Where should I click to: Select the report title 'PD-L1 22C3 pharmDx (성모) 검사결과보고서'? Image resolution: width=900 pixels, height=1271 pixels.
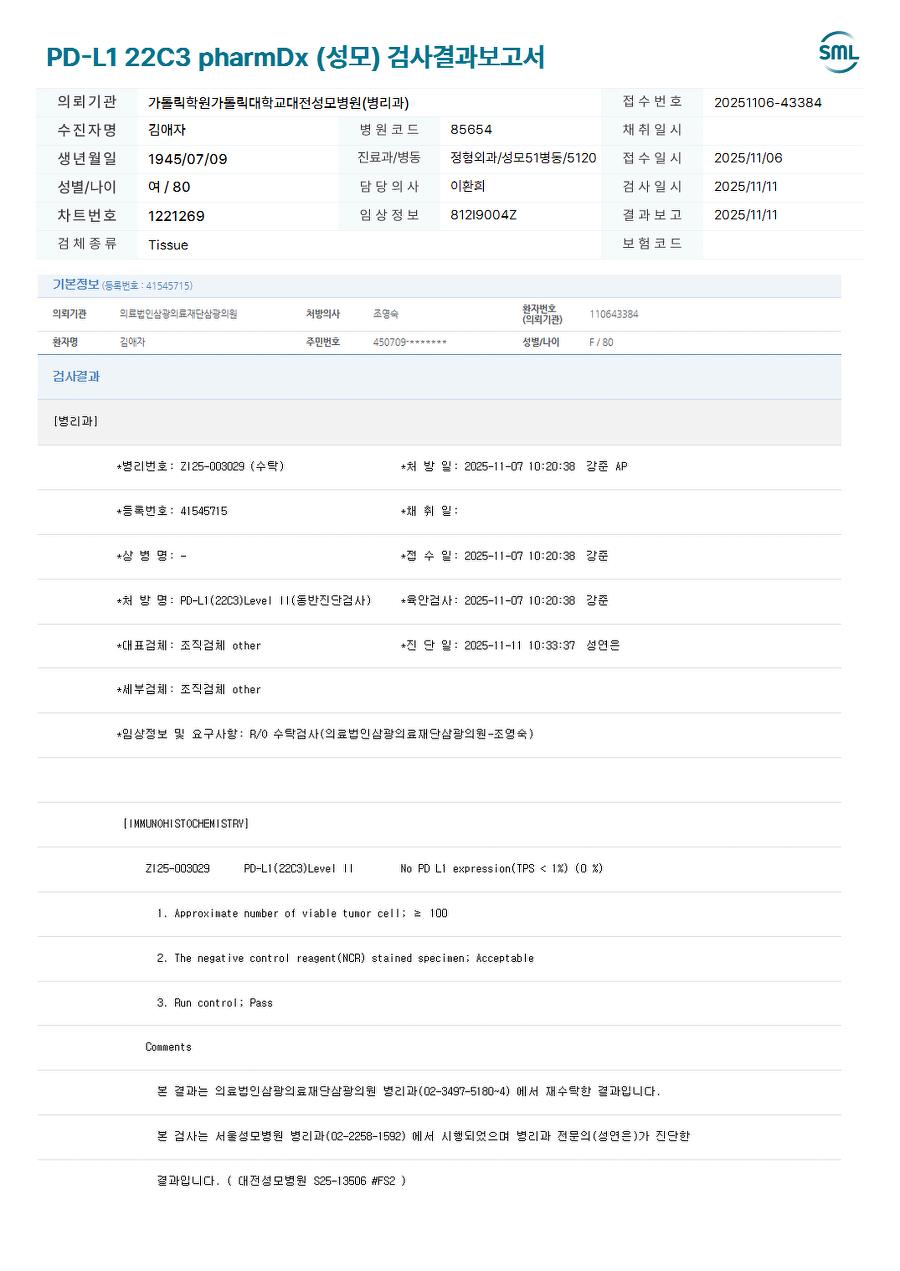[295, 57]
